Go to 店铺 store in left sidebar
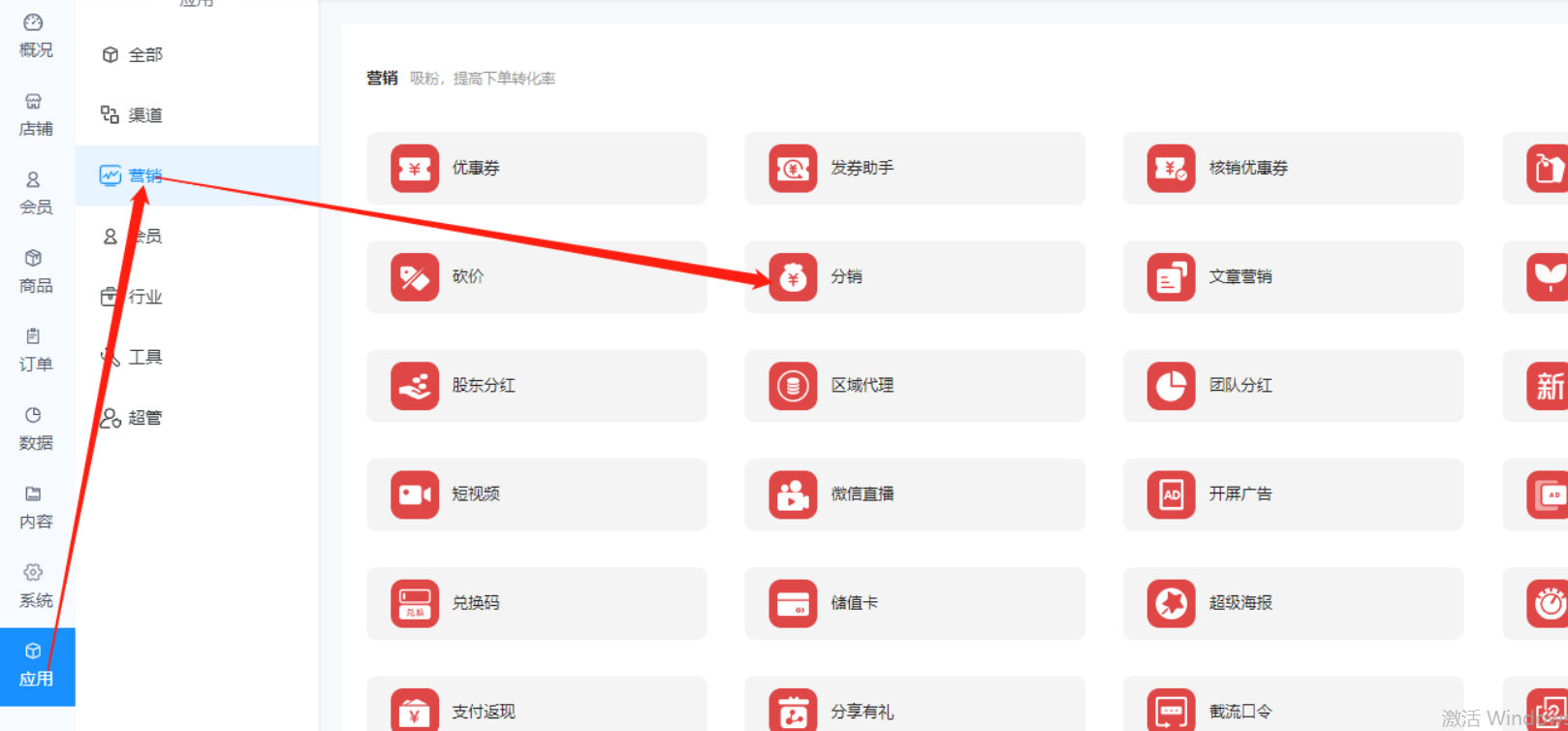Viewport: 1568px width, 731px height. click(36, 114)
